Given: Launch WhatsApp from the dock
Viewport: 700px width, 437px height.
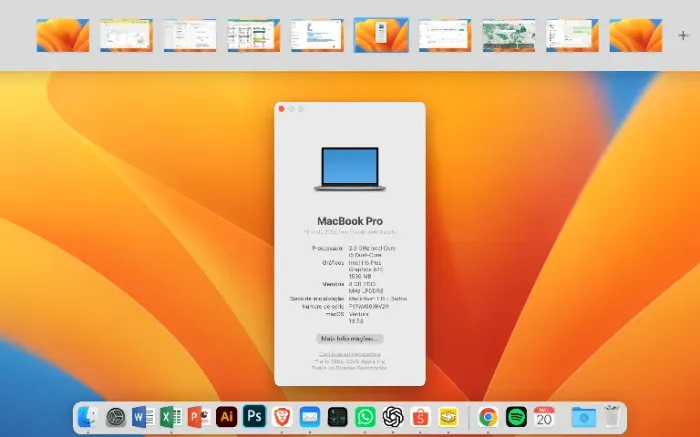Looking at the screenshot, I should 365,417.
